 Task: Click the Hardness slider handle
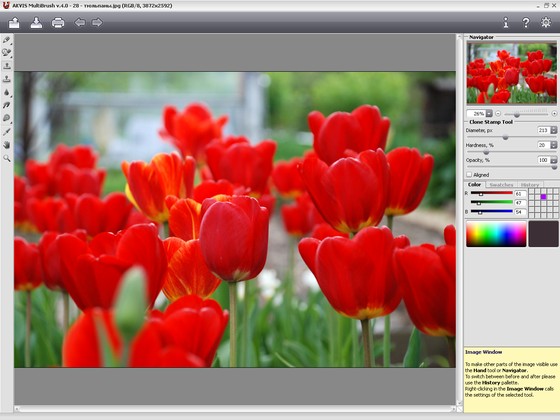[x=486, y=152]
